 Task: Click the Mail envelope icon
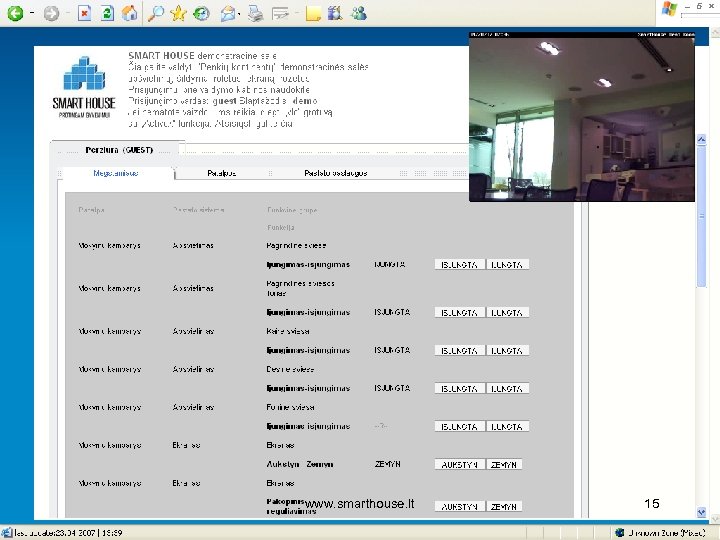tap(228, 14)
